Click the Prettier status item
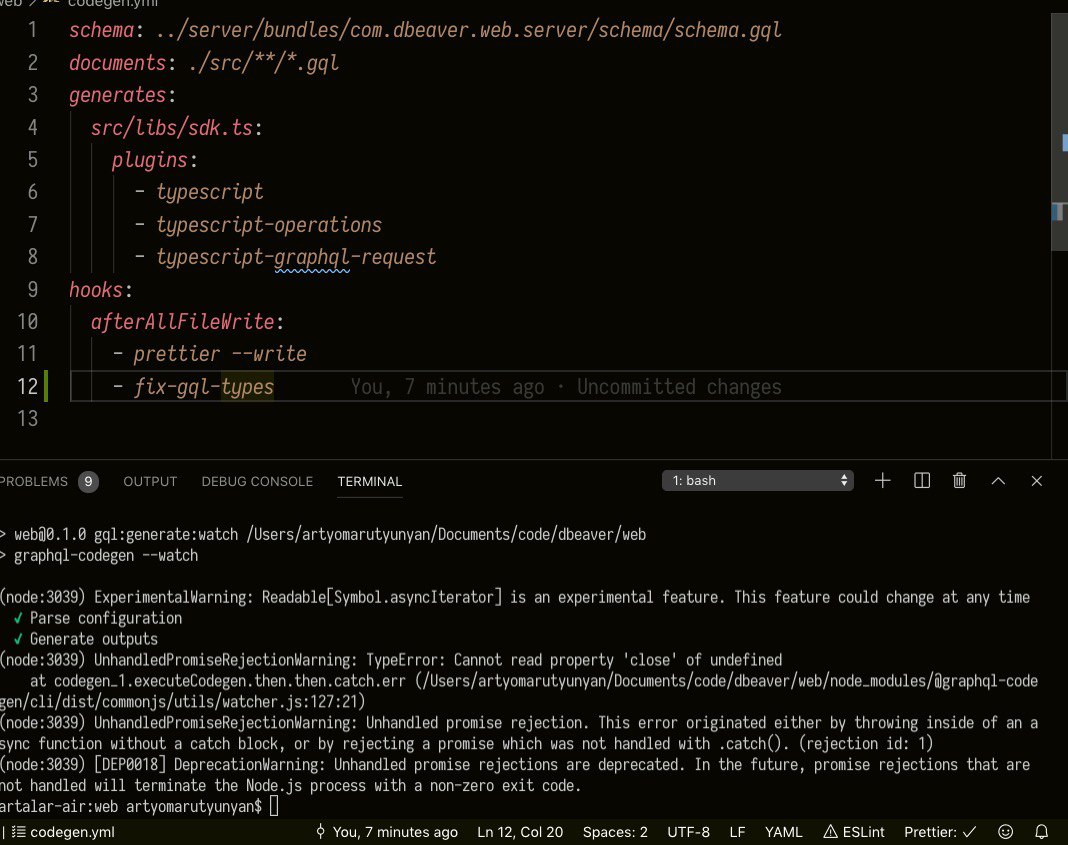The image size is (1068, 845). (x=940, y=831)
